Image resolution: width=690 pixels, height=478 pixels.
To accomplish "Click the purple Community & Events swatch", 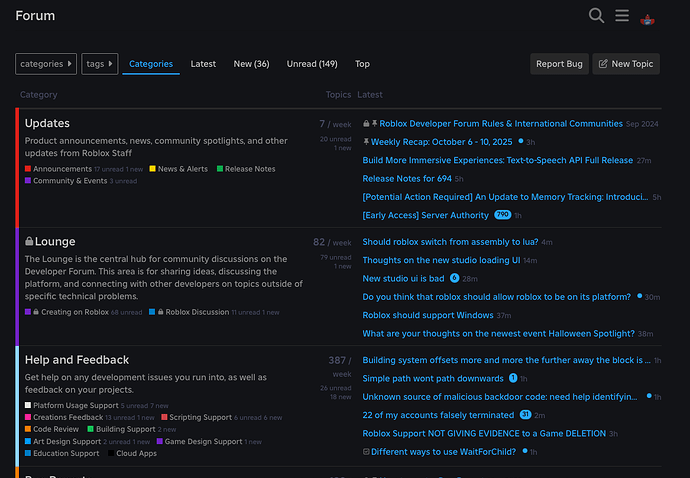I will (28, 180).
